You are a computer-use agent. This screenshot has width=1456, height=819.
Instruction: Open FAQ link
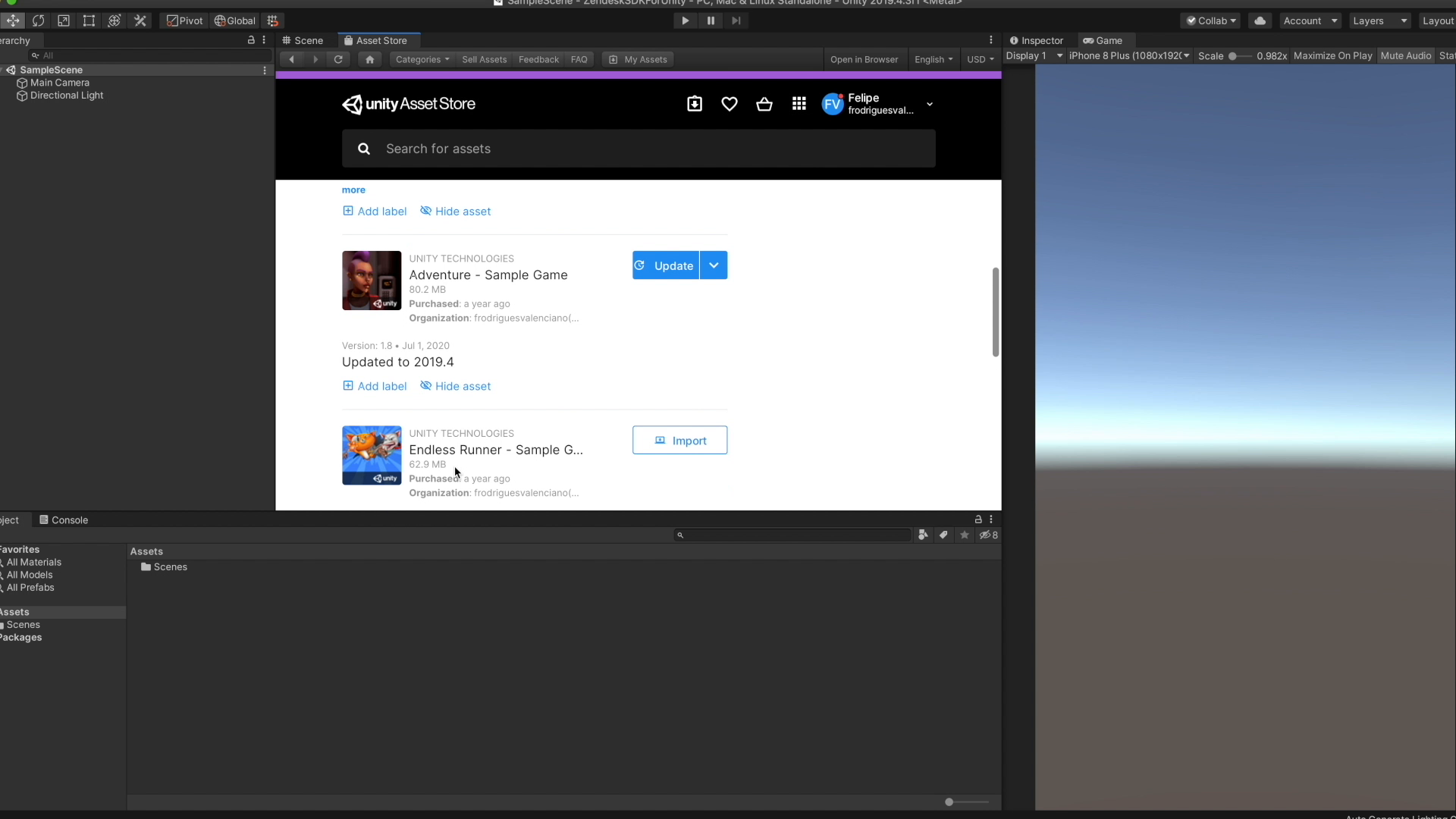[579, 59]
